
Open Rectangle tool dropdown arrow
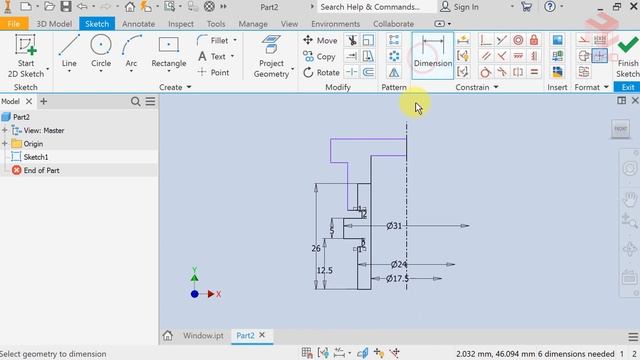[x=169, y=72]
